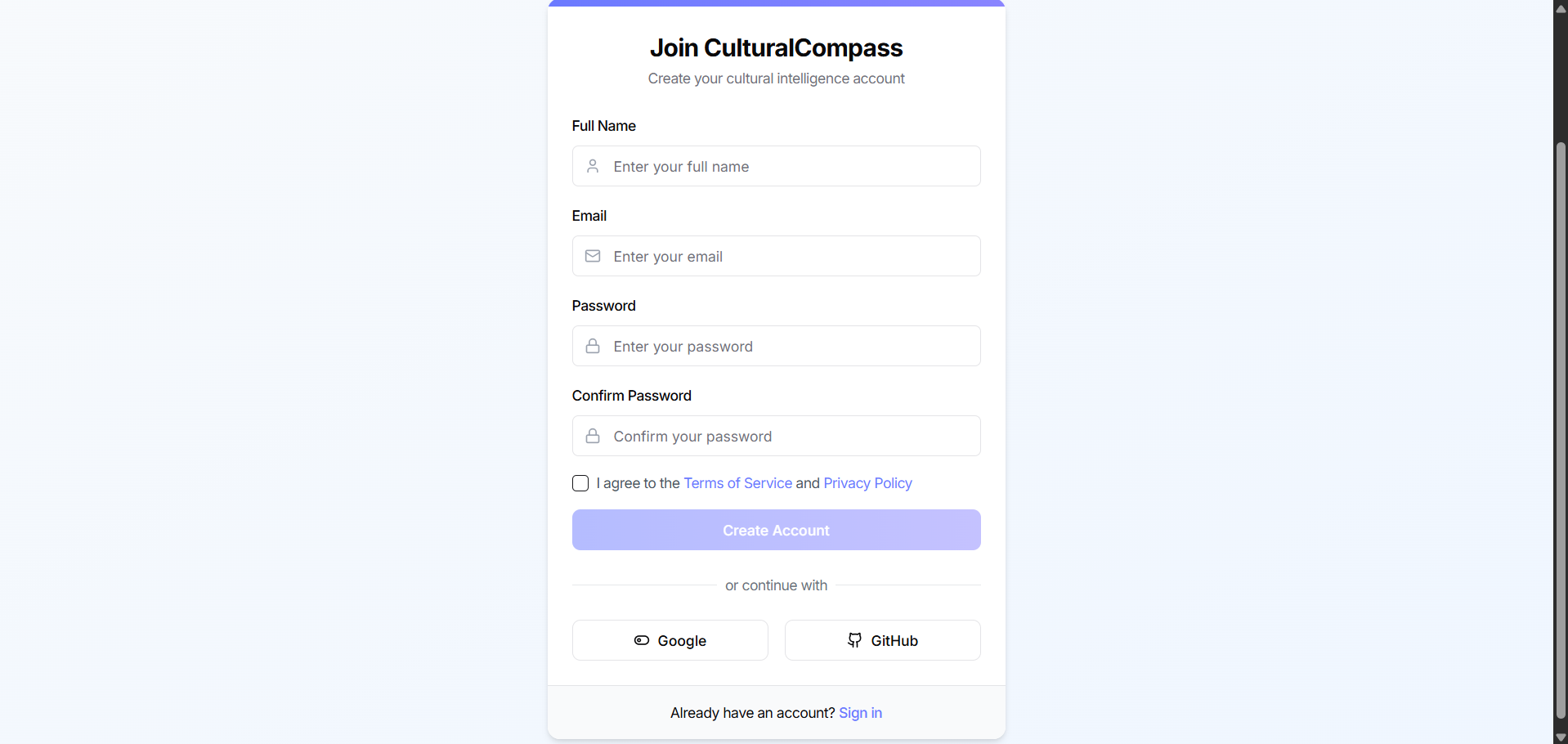Focus the Full Name input field
1568x744 pixels.
(785, 166)
